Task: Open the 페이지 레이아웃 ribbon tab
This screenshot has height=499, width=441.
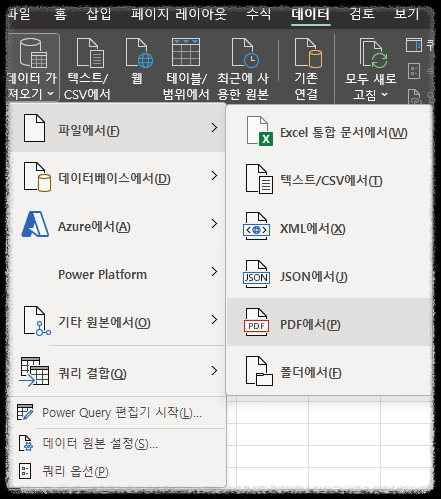Action: (x=178, y=14)
